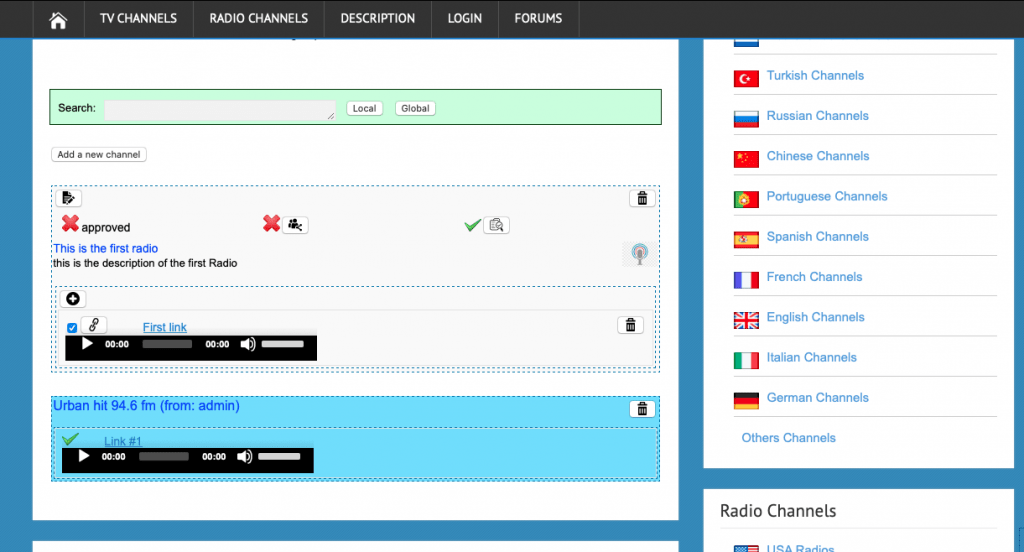Open Spanish Channels link

coord(818,237)
